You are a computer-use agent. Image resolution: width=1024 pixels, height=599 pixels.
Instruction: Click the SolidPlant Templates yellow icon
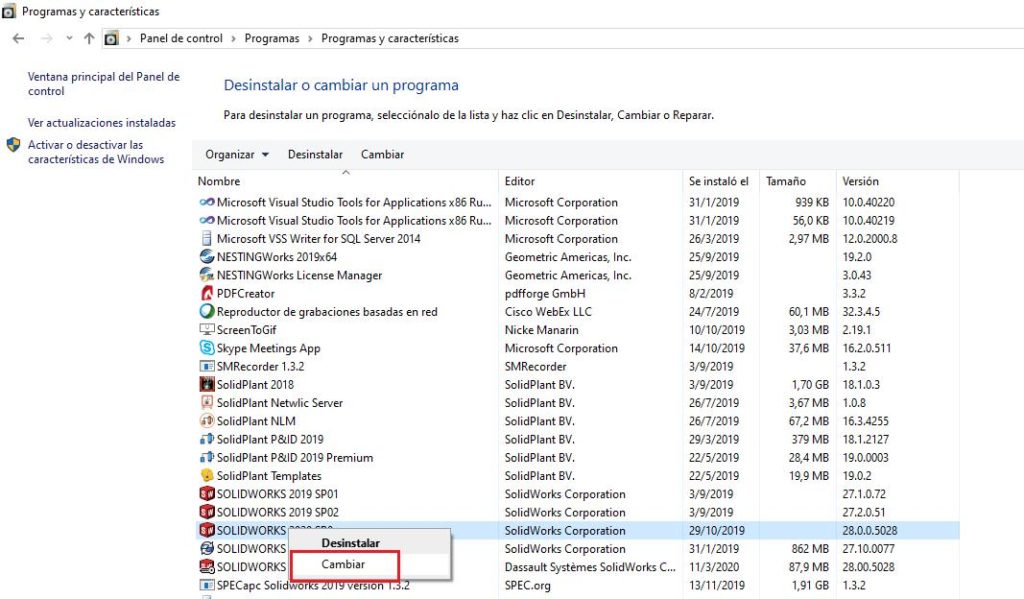pos(207,476)
